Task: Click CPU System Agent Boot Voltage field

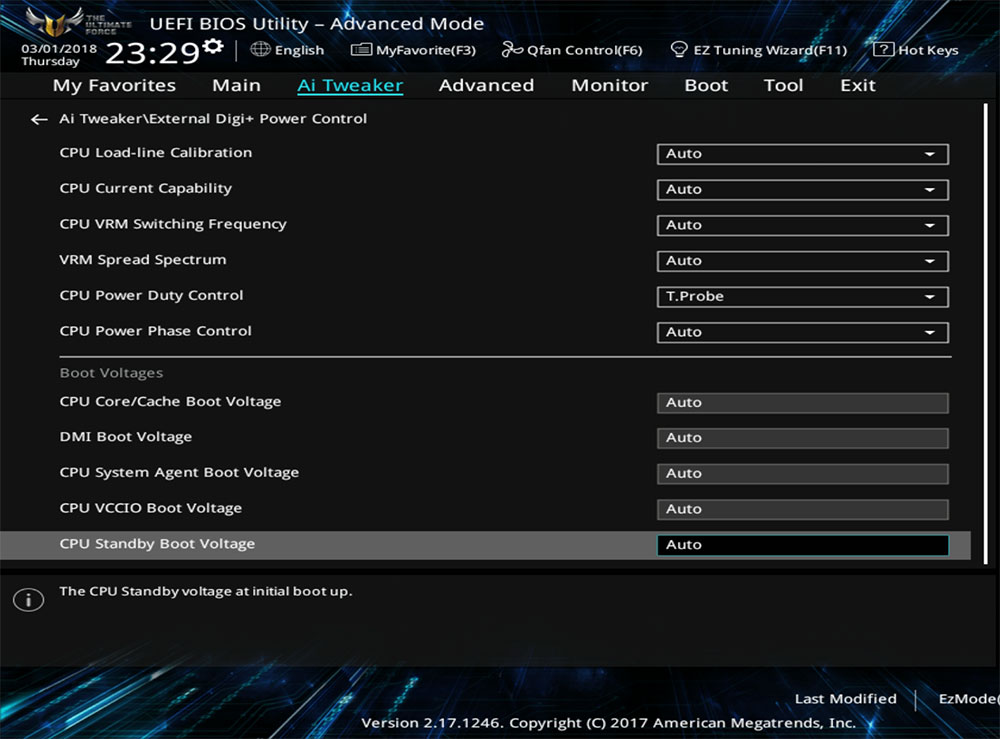Action: pyautogui.click(x=802, y=474)
